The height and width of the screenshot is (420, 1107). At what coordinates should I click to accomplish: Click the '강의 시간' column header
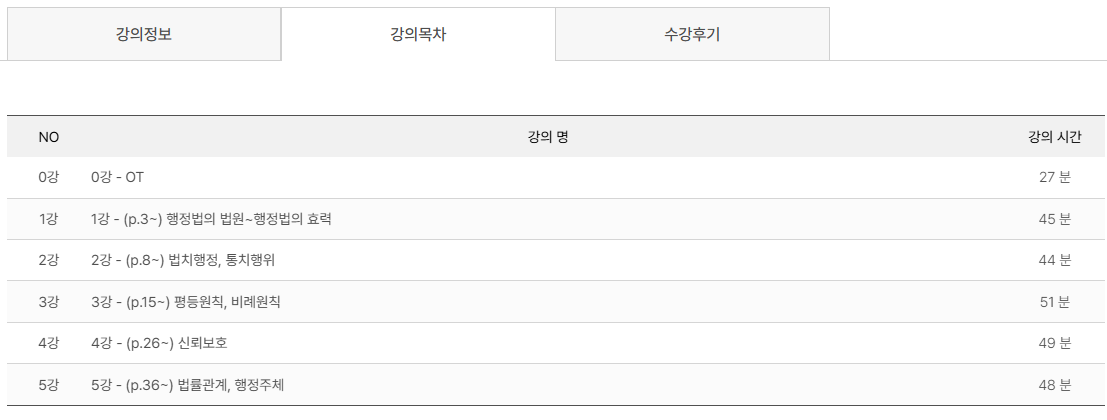click(1054, 136)
